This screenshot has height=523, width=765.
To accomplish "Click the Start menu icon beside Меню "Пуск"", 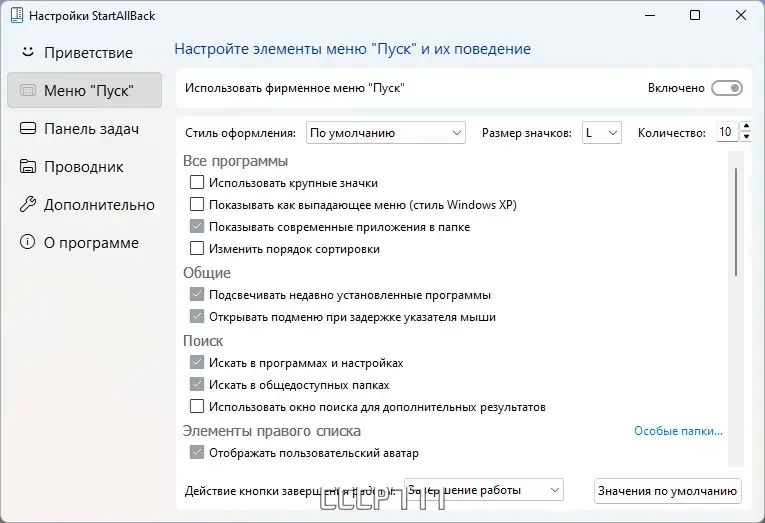I will pos(28,90).
